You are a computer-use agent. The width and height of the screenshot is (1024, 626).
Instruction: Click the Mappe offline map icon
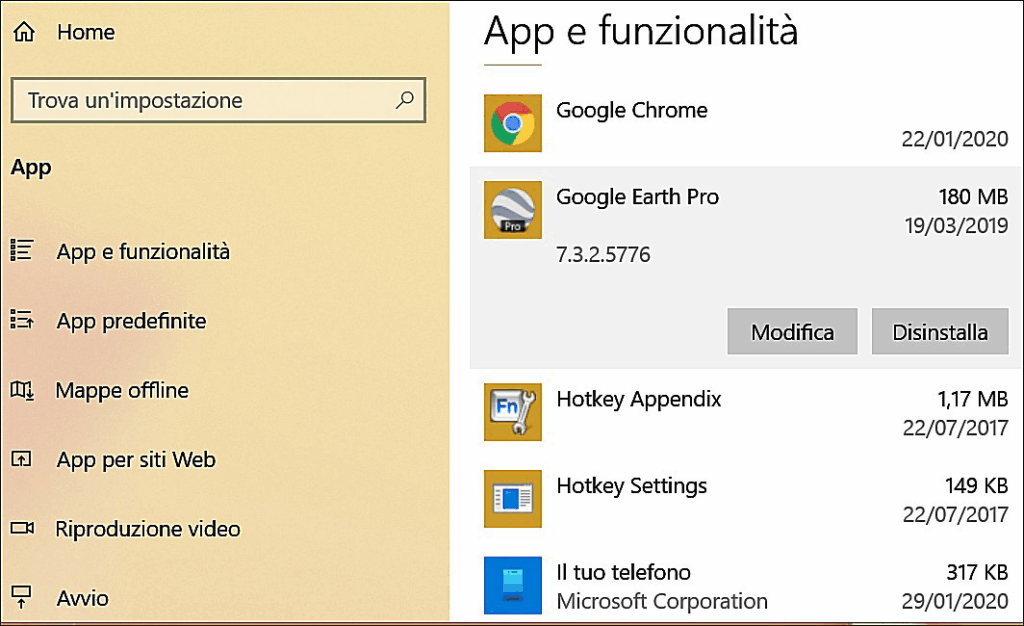(x=22, y=390)
